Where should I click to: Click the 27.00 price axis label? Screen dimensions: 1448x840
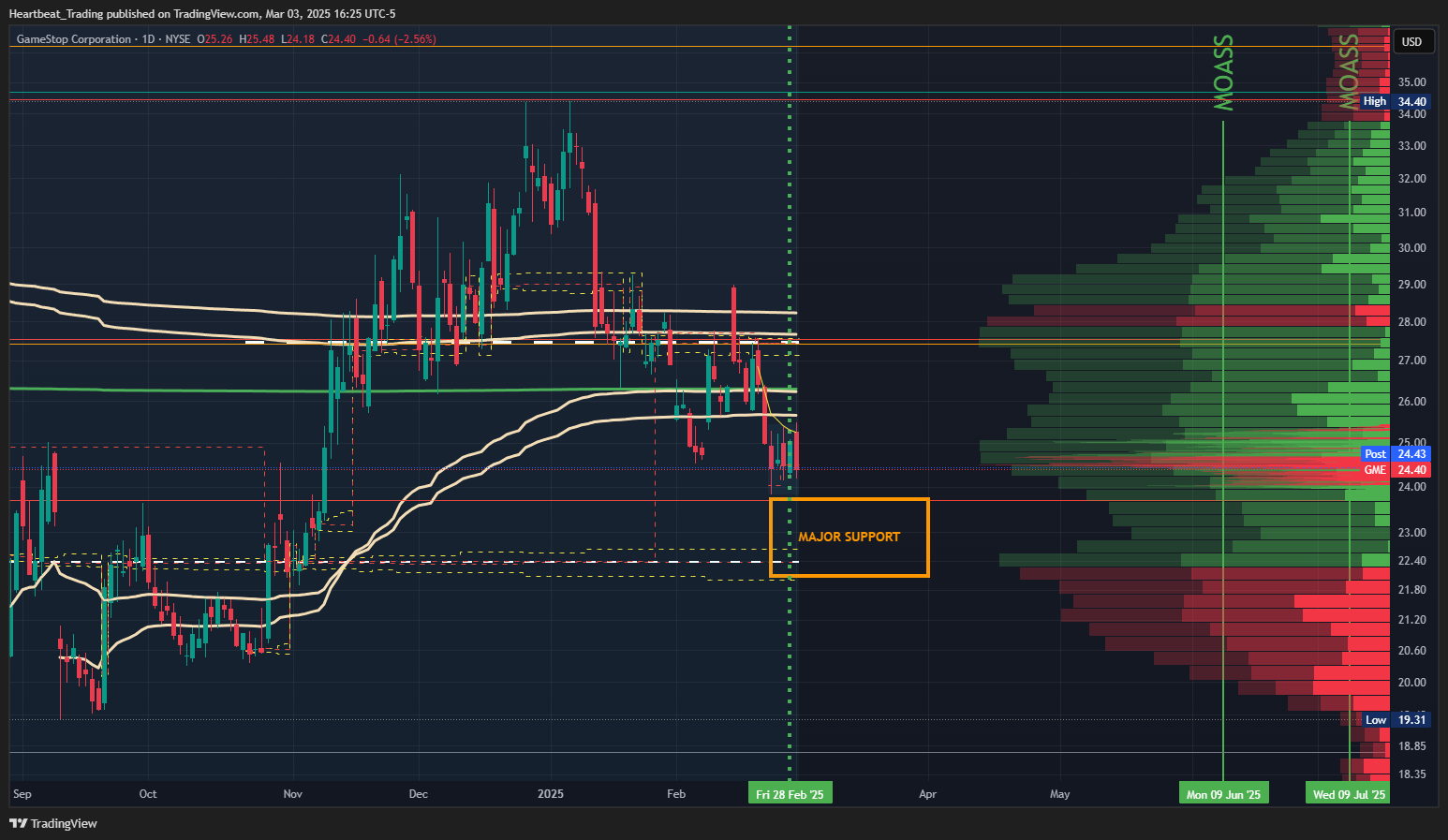[x=1411, y=361]
